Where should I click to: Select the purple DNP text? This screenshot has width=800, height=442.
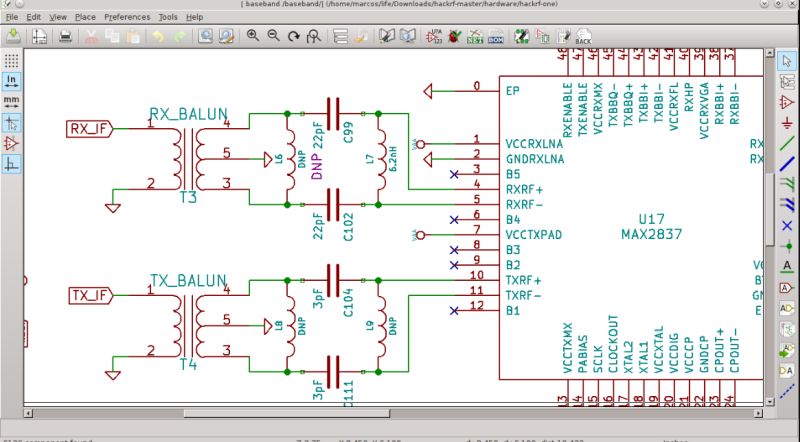click(x=317, y=167)
